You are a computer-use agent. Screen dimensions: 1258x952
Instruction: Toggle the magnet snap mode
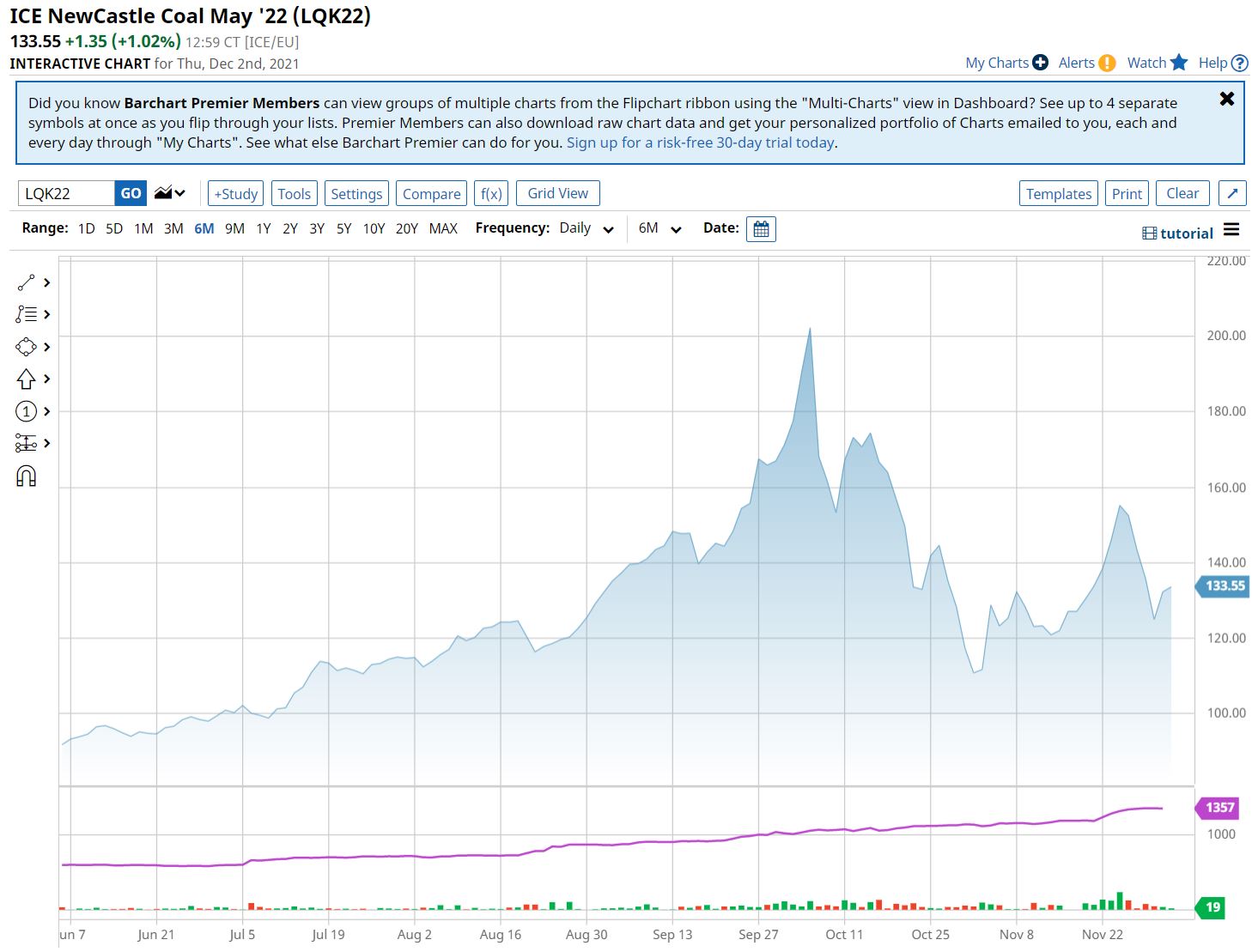coord(26,476)
